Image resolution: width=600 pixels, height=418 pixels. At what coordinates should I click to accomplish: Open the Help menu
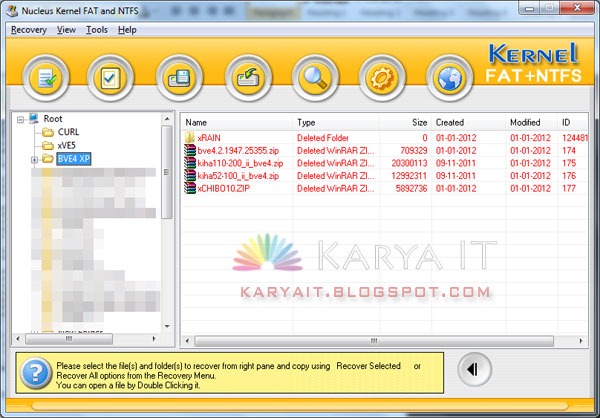pyautogui.click(x=127, y=30)
